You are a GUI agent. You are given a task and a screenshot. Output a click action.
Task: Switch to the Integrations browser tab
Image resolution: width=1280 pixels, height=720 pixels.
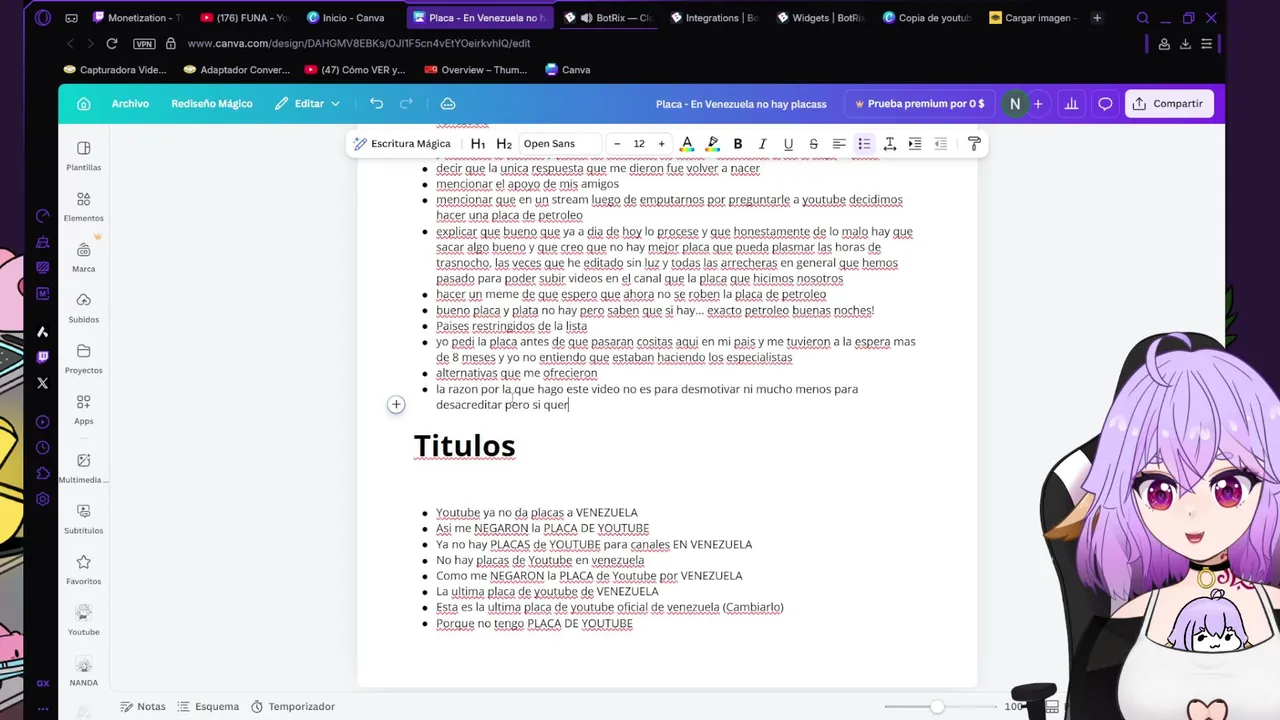(x=714, y=18)
